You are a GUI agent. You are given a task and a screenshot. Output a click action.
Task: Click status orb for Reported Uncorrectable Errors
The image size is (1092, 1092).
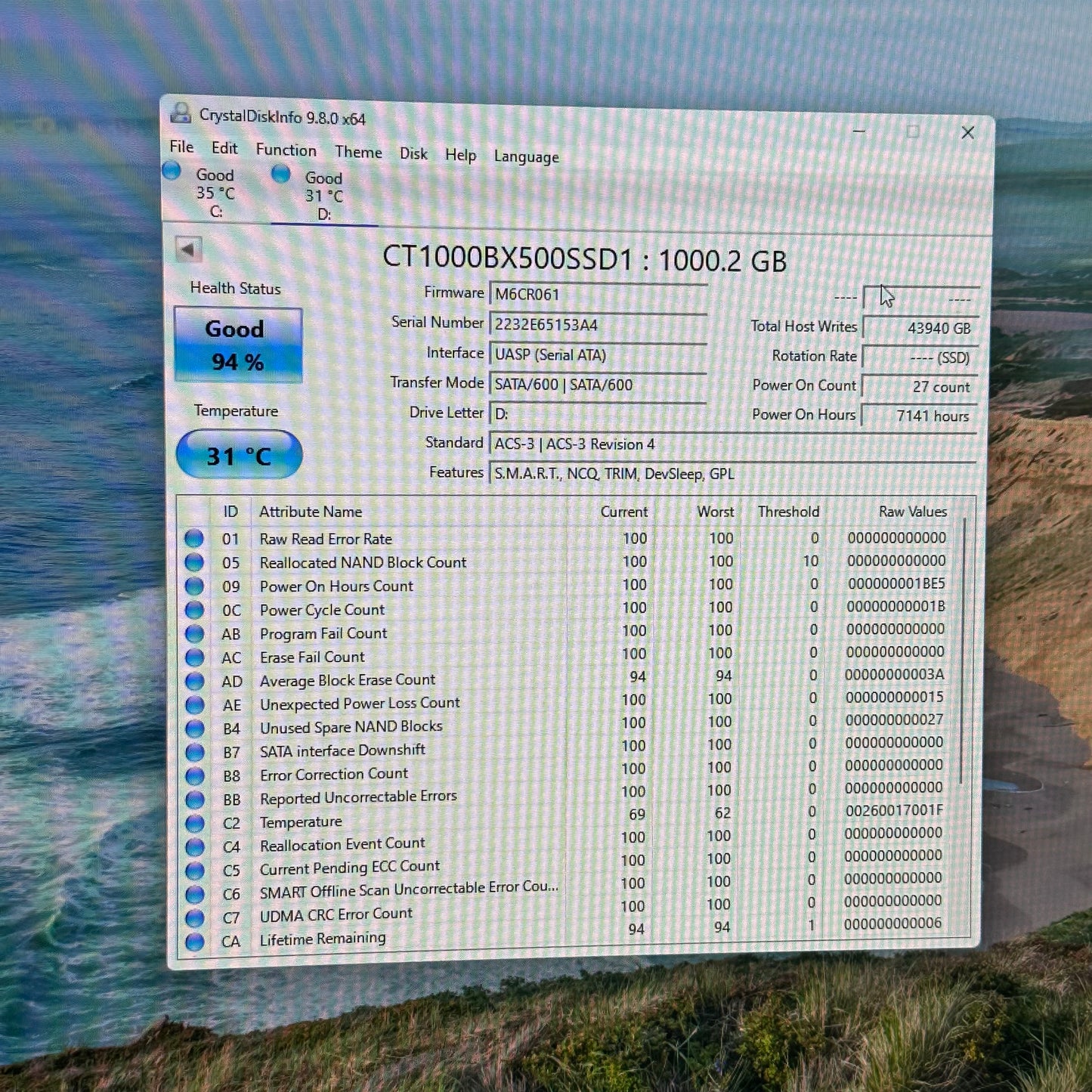pyautogui.click(x=194, y=800)
